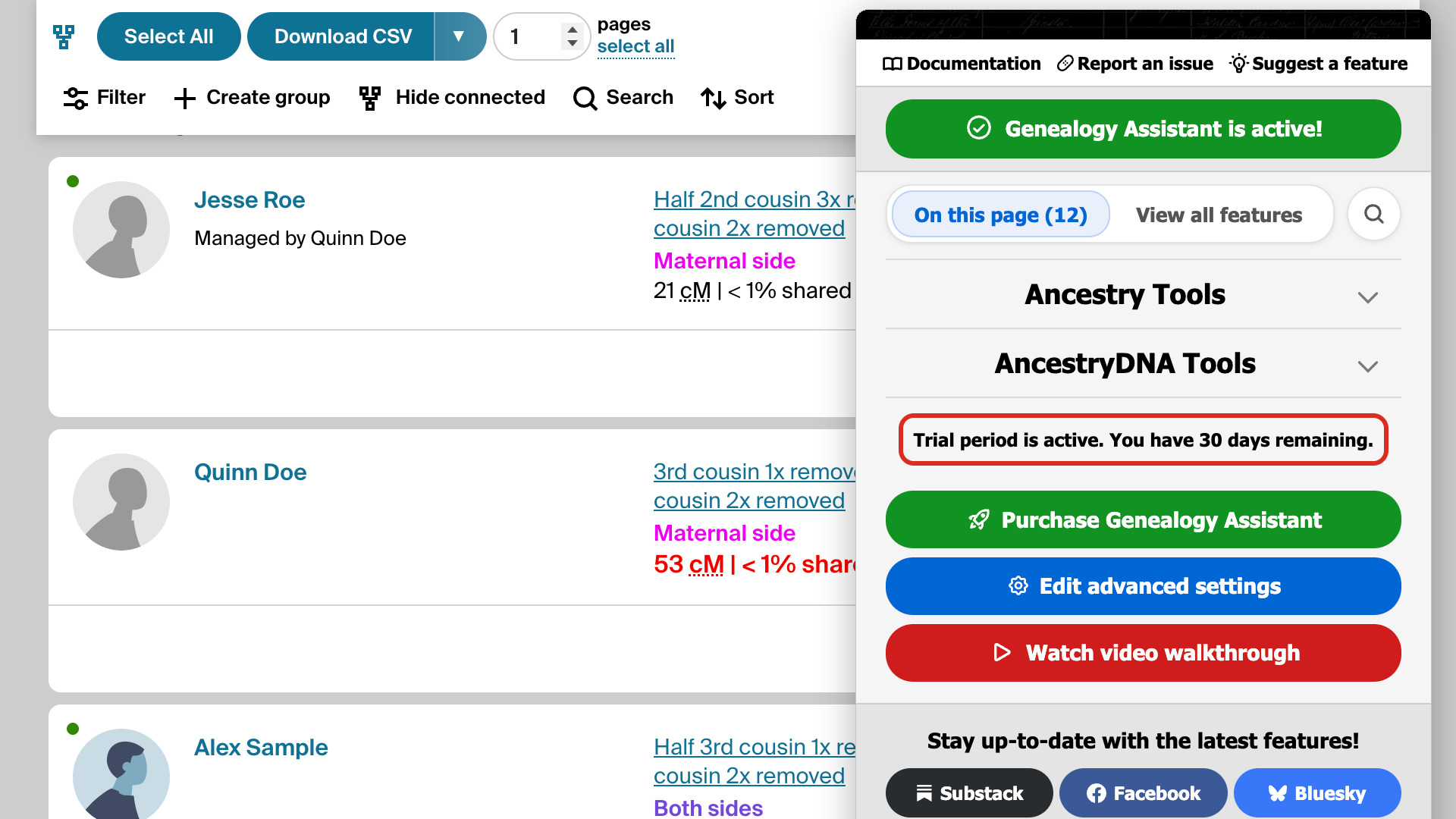The image size is (1456, 819).
Task: Open Jesse Roe's profile avatar
Action: pos(121,230)
